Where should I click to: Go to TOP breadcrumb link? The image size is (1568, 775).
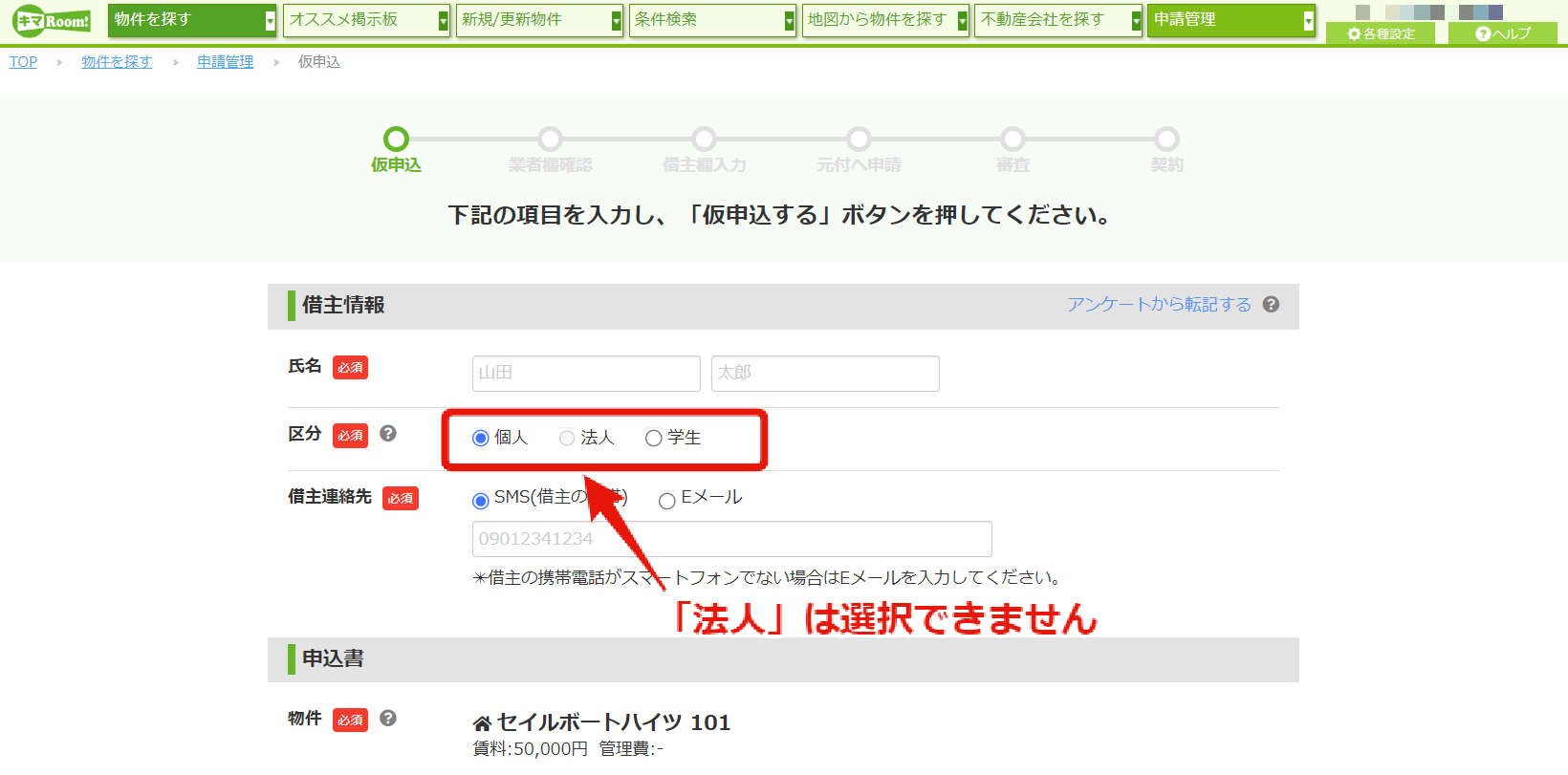[x=23, y=62]
